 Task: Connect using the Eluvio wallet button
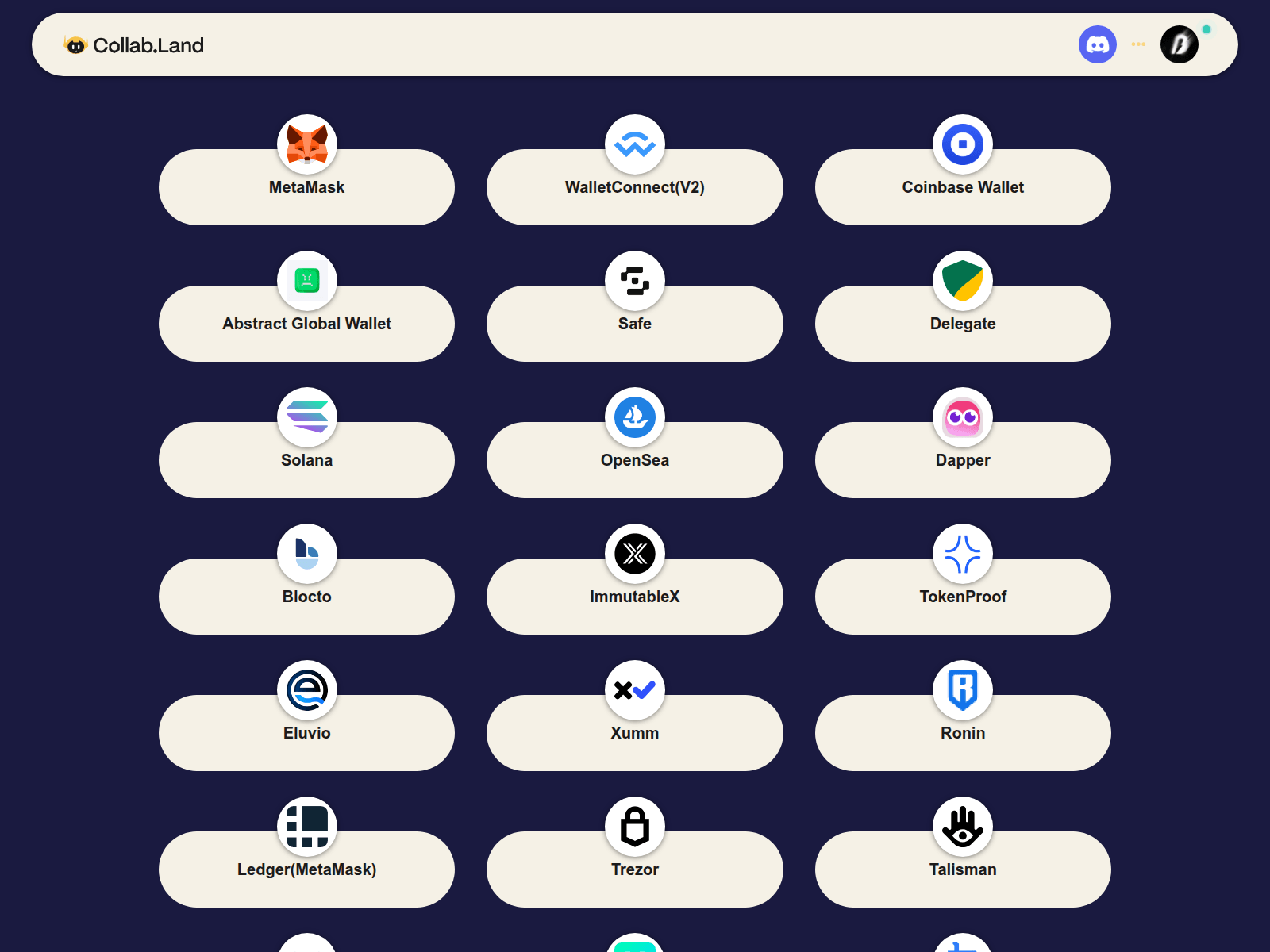[x=307, y=733]
